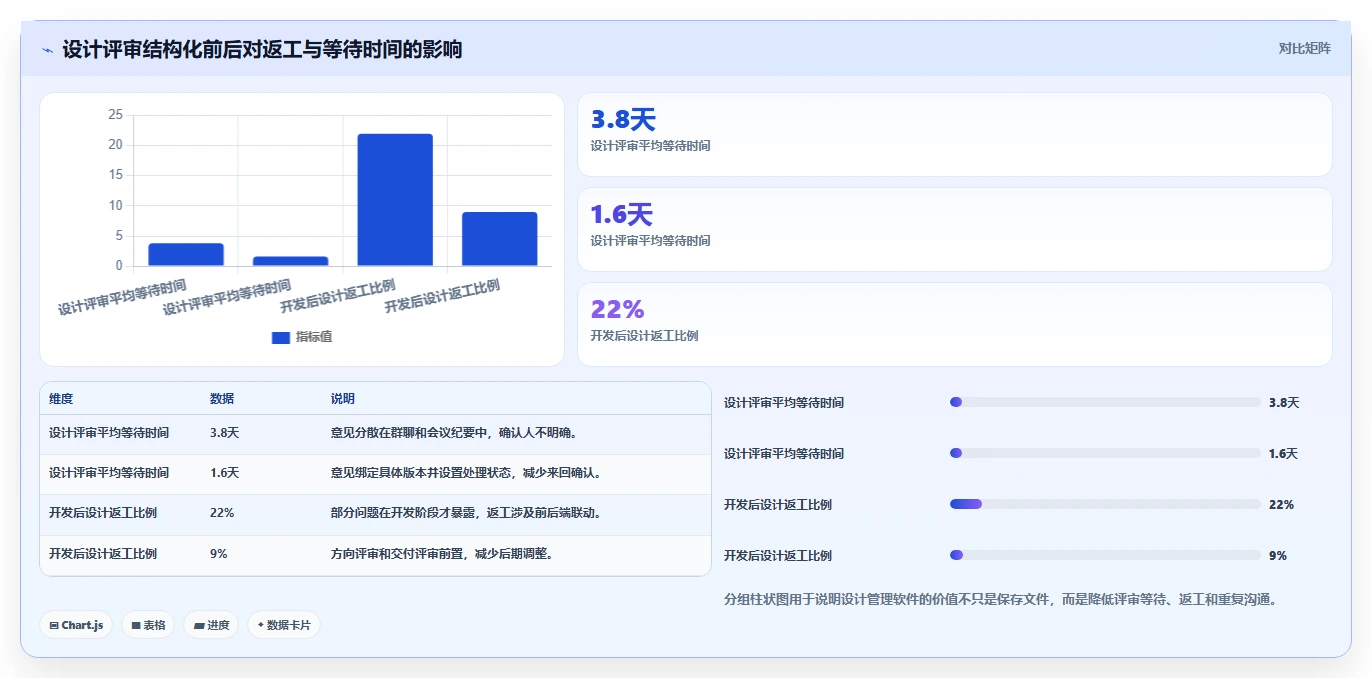Click the chart bar reaching about 3.8
Screen dimensions: 1372x678
pos(186,255)
